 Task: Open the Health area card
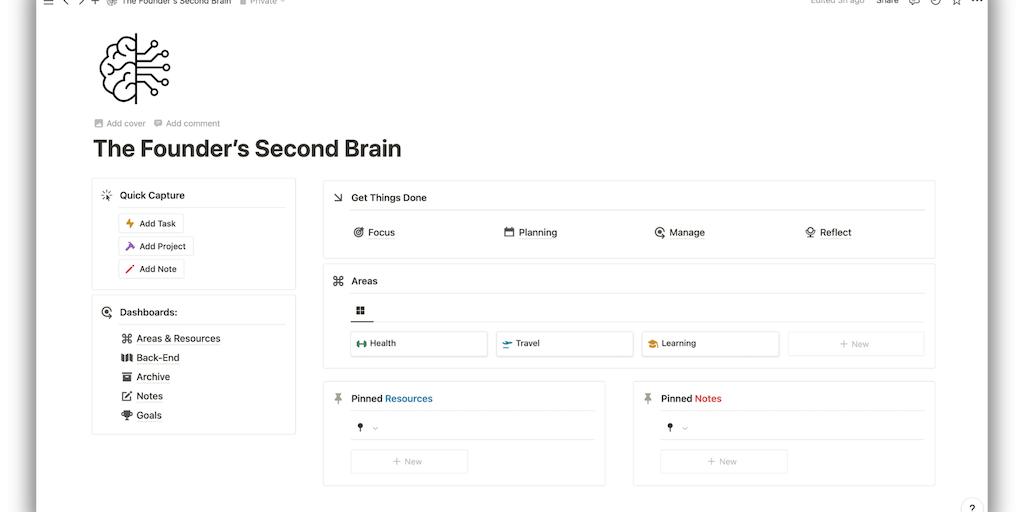coord(419,344)
